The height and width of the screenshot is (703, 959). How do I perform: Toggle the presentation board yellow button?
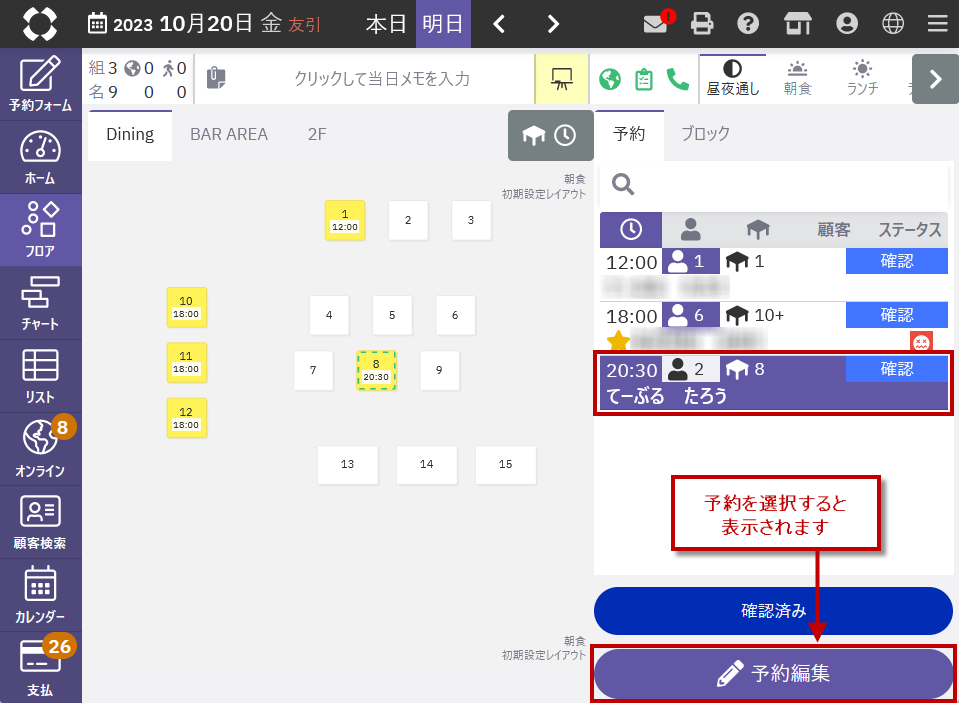pos(562,79)
